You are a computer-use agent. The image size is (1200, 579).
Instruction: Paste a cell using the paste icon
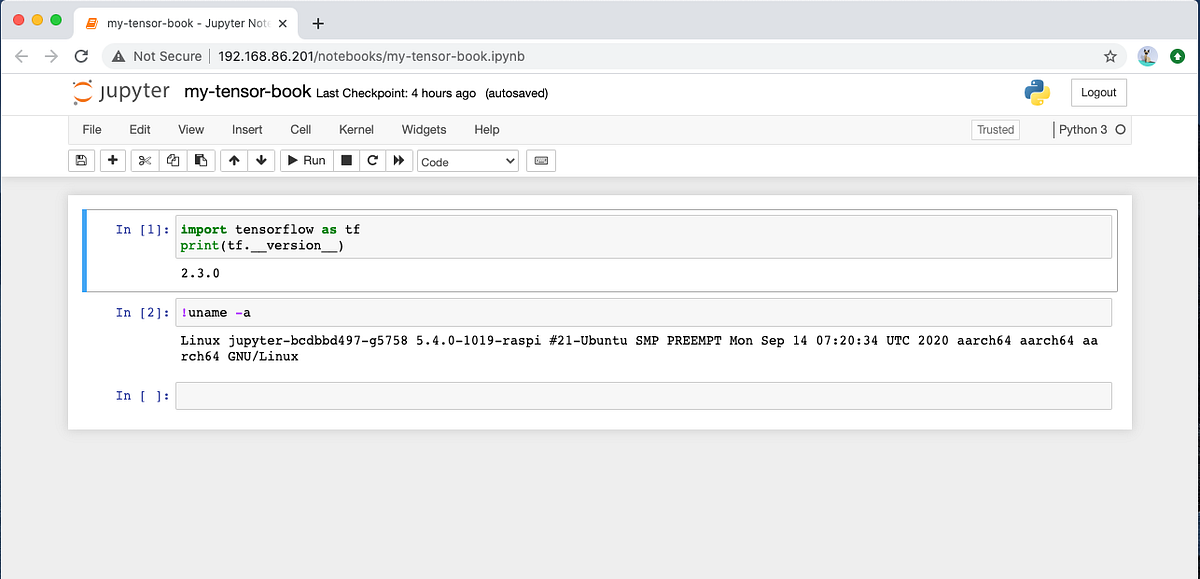pos(200,160)
